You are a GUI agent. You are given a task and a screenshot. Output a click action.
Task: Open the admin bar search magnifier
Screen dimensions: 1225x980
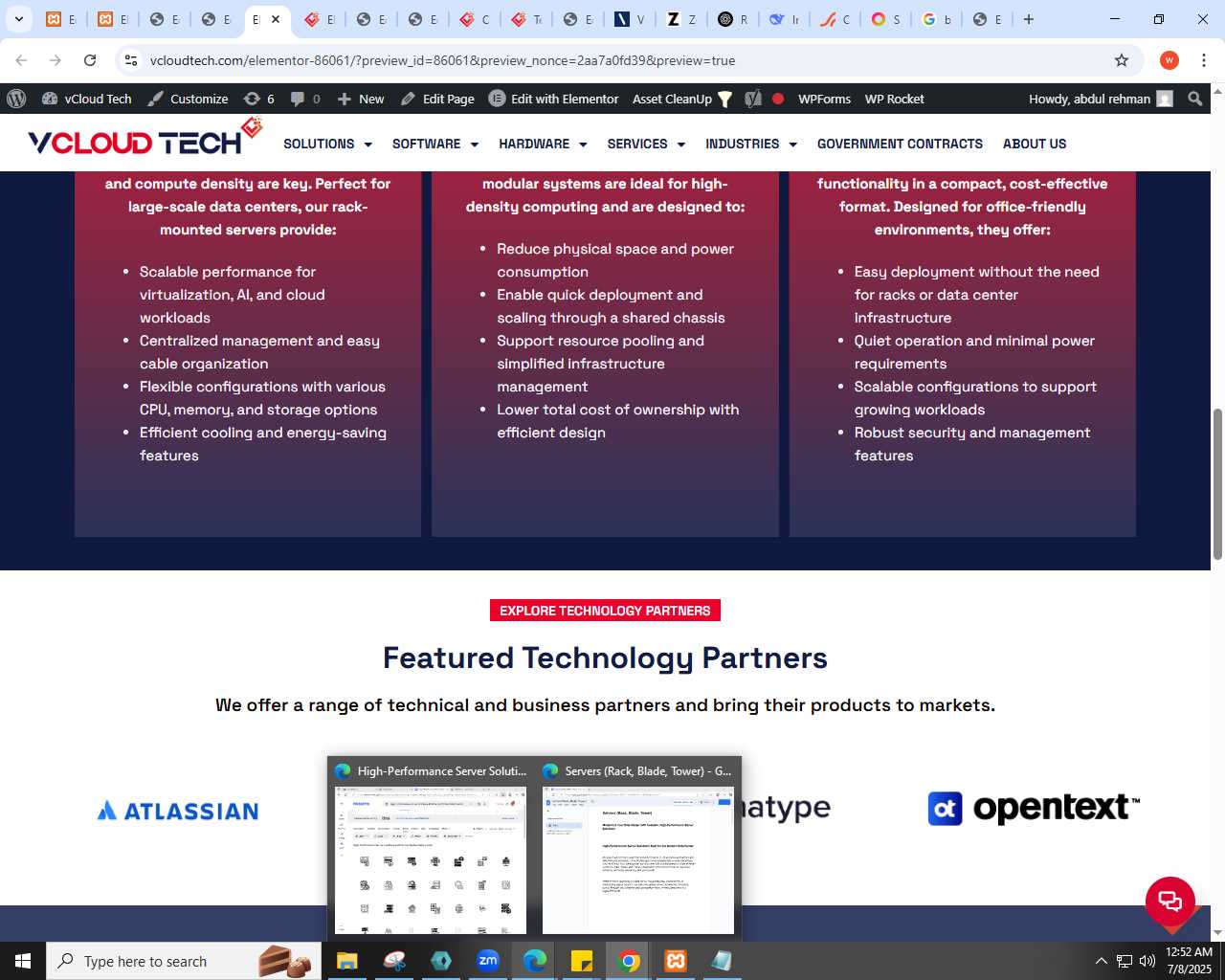[x=1194, y=99]
